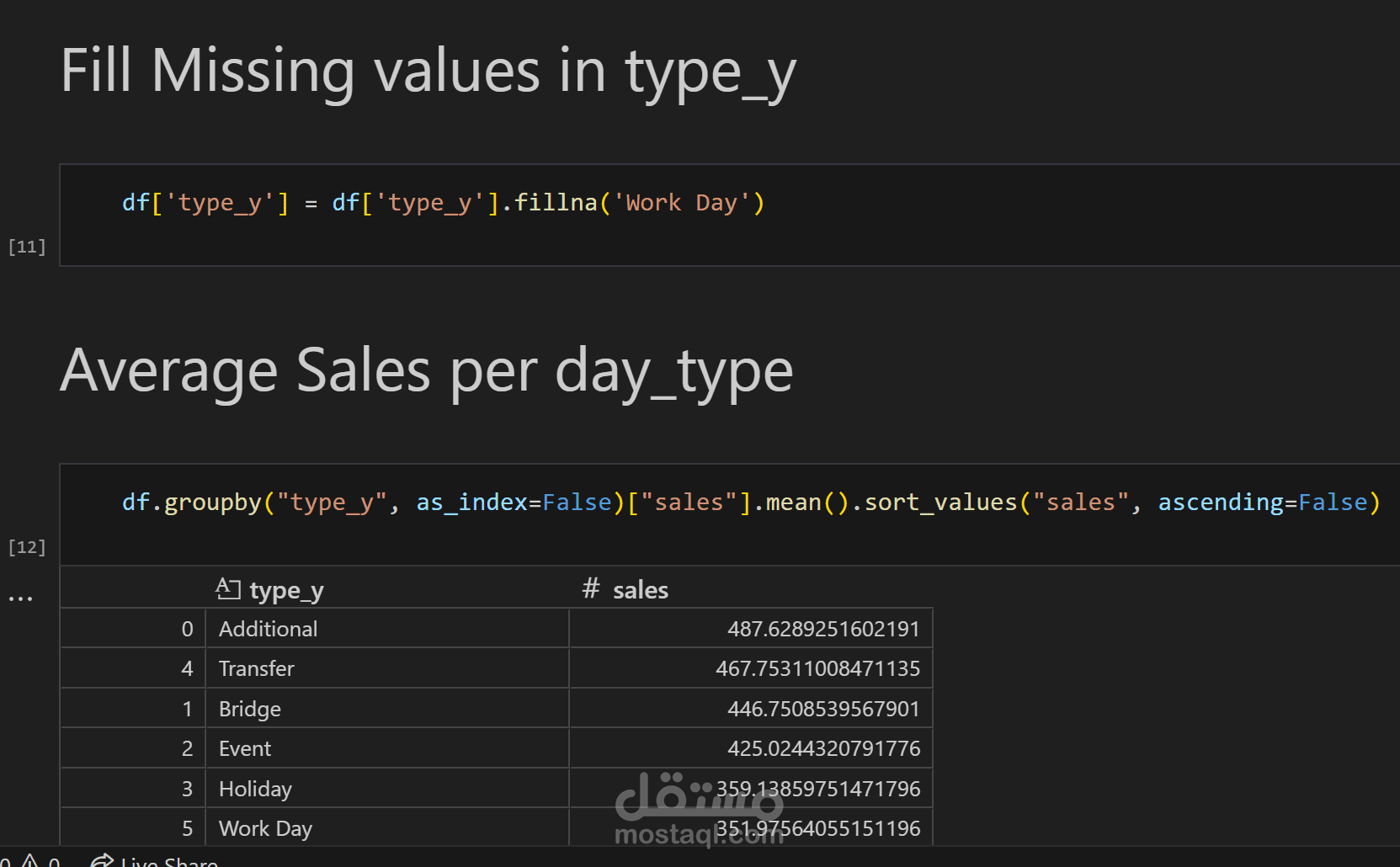The height and width of the screenshot is (867, 1400).
Task: Click the string type icon beside type_y header
Action: click(x=227, y=589)
